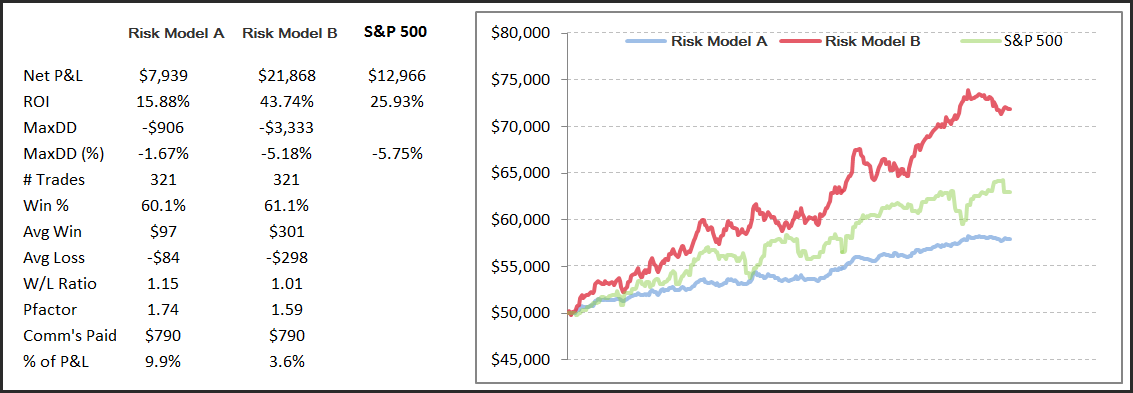Click the $65,000 axis label
Screen dimensions: 1133x393
(520, 173)
